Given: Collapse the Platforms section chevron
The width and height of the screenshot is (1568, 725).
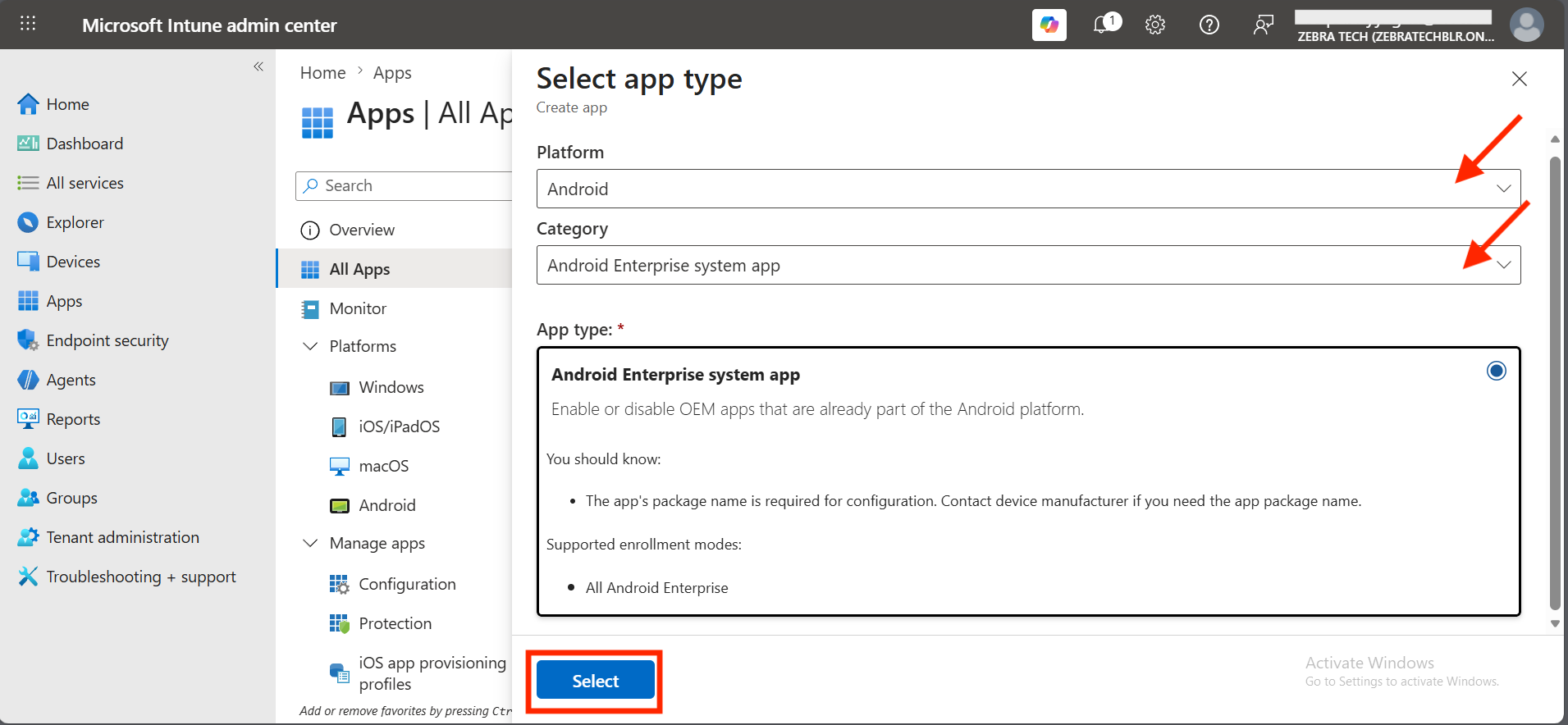Looking at the screenshot, I should coord(310,346).
